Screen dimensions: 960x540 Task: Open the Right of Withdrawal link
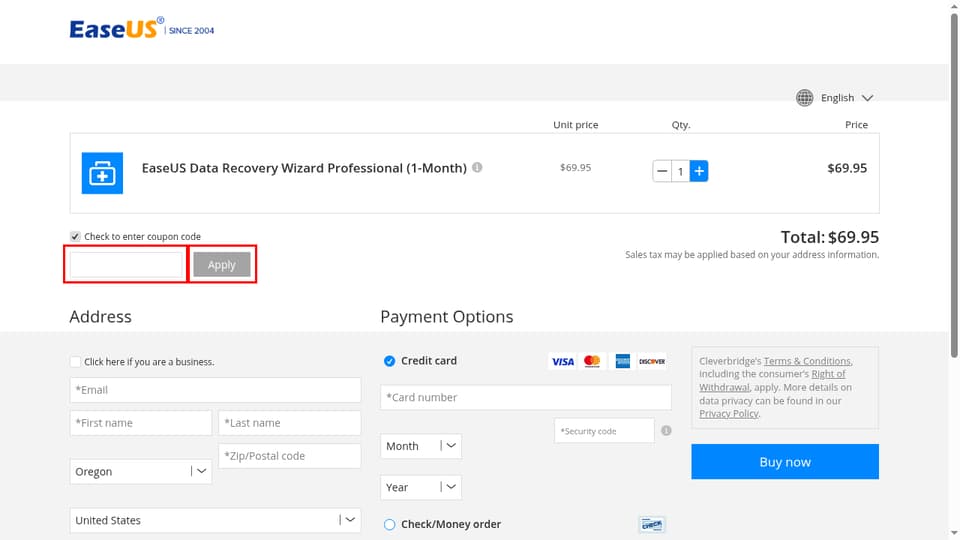[773, 380]
